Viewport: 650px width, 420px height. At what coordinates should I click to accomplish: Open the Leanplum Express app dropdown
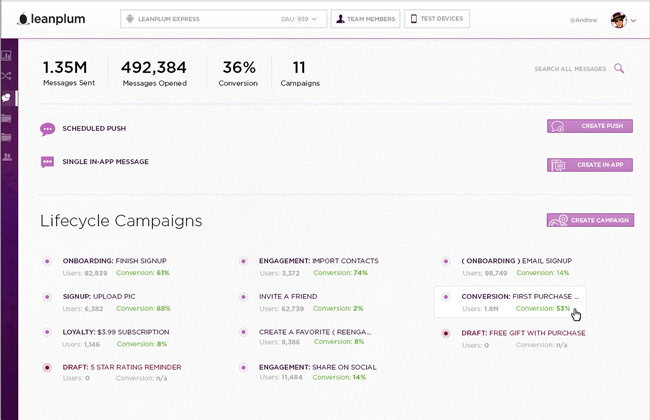[x=223, y=19]
